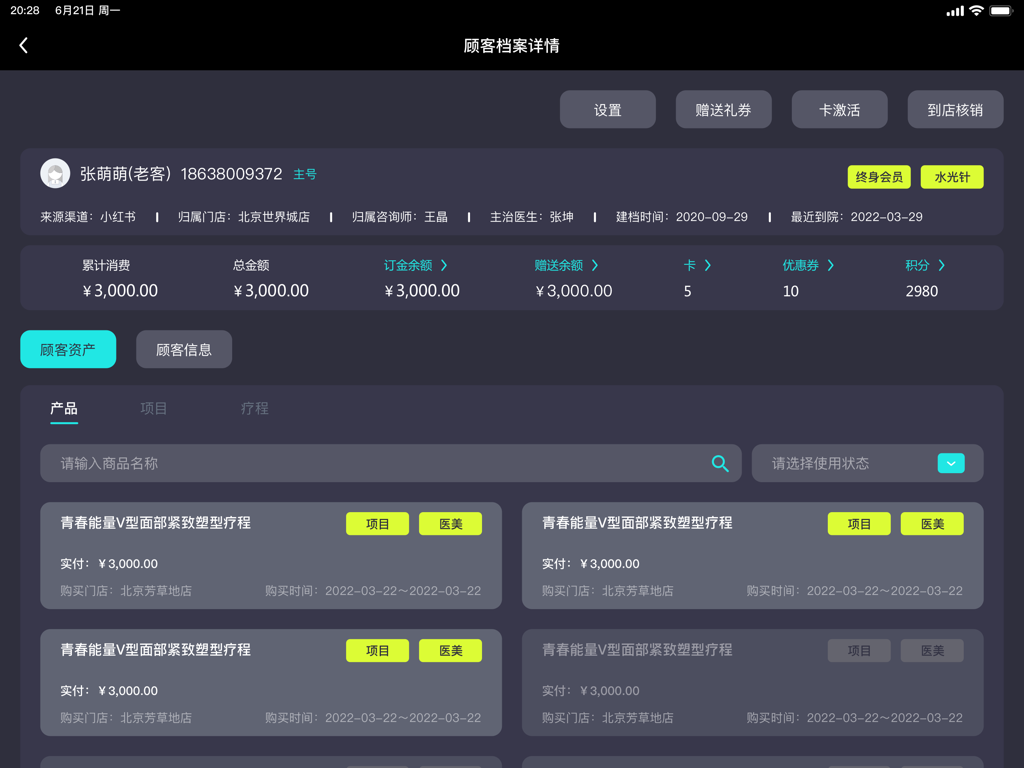Click the search magnifier icon
This screenshot has width=1024, height=768.
[720, 463]
